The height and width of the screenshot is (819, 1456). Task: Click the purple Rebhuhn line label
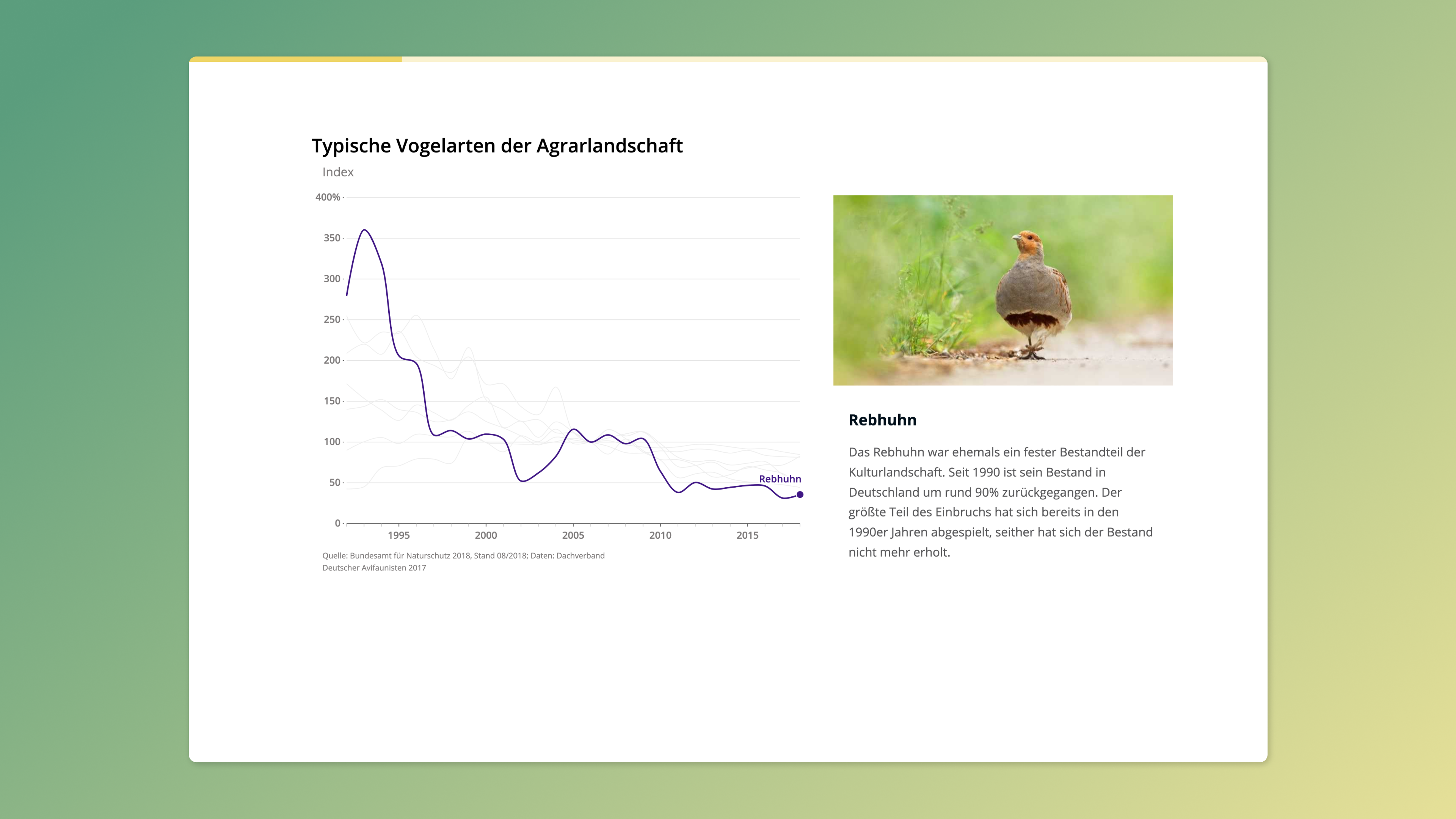coord(780,479)
